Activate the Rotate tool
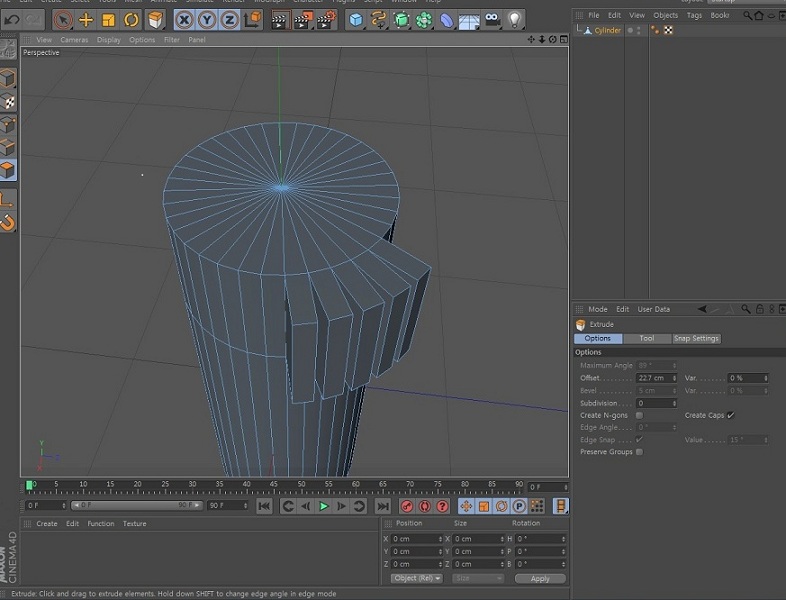 (x=131, y=20)
